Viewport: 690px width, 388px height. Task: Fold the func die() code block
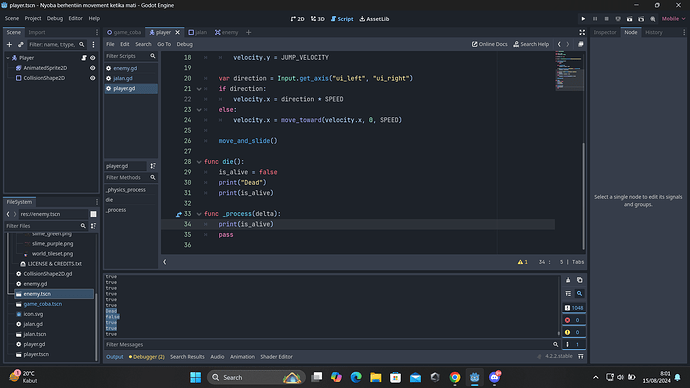click(x=199, y=162)
